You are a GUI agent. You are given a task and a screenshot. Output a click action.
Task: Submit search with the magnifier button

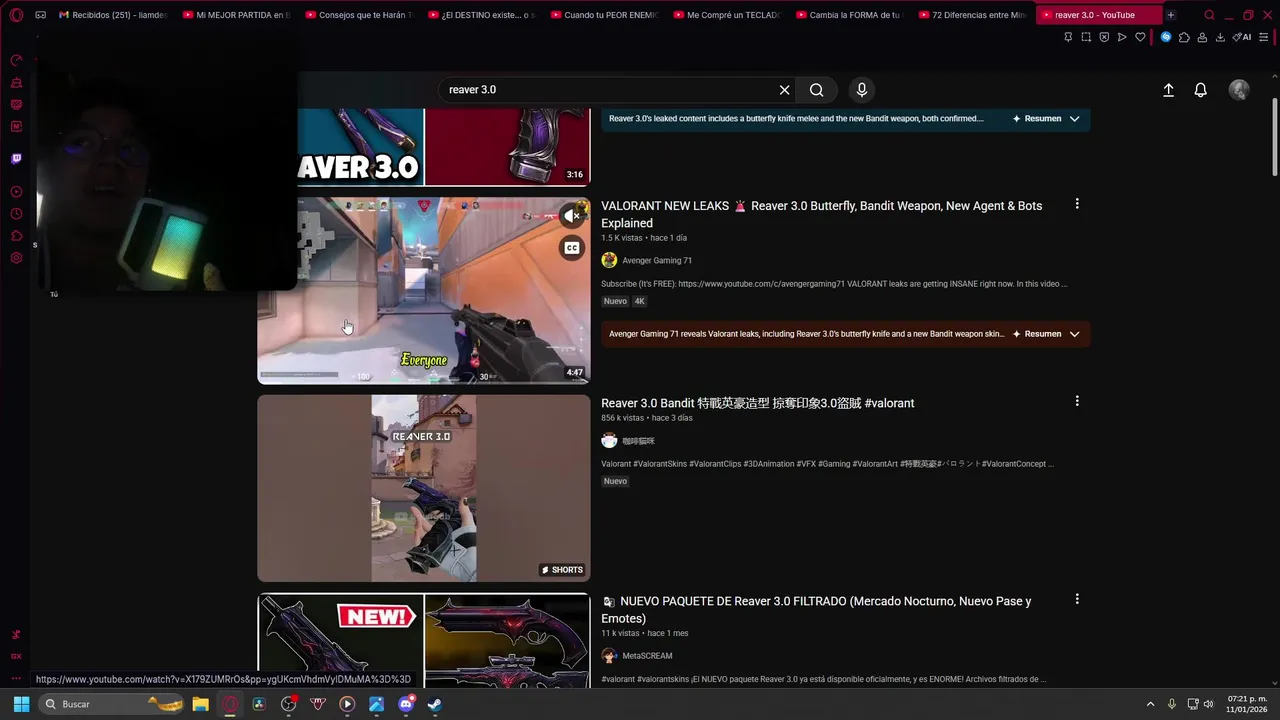817,90
